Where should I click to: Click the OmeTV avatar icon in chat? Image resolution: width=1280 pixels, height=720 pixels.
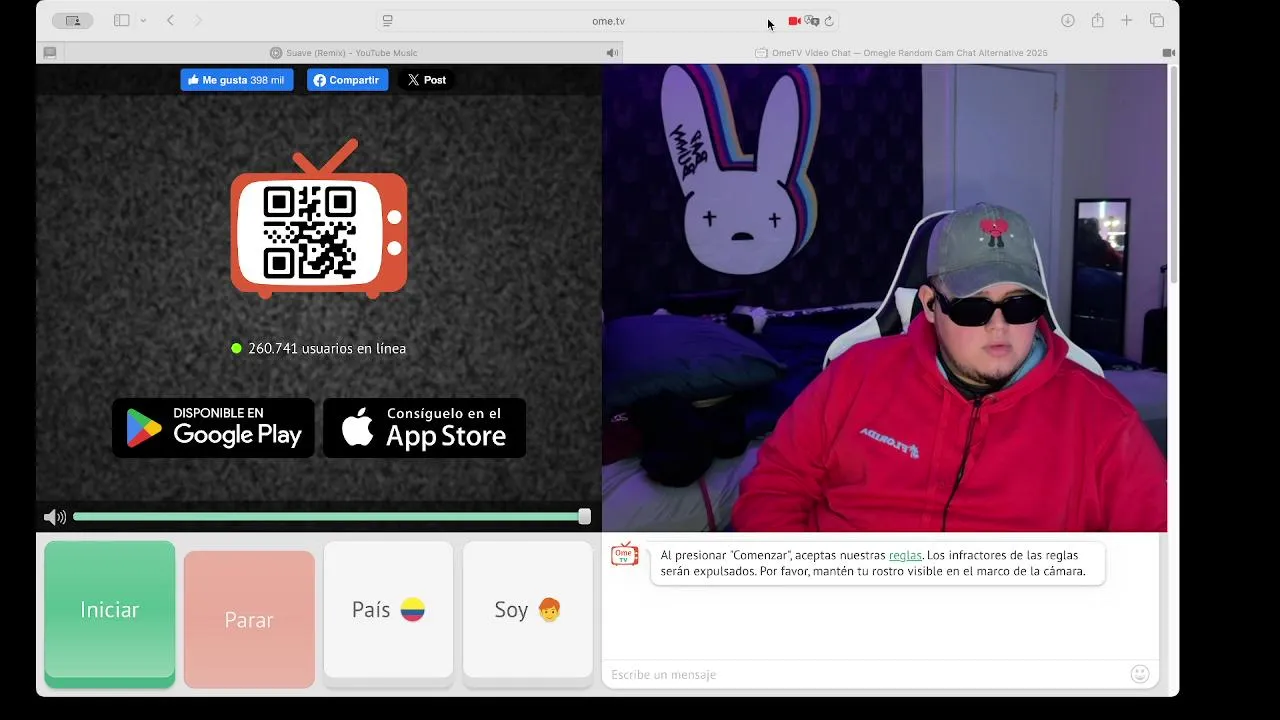tap(625, 555)
